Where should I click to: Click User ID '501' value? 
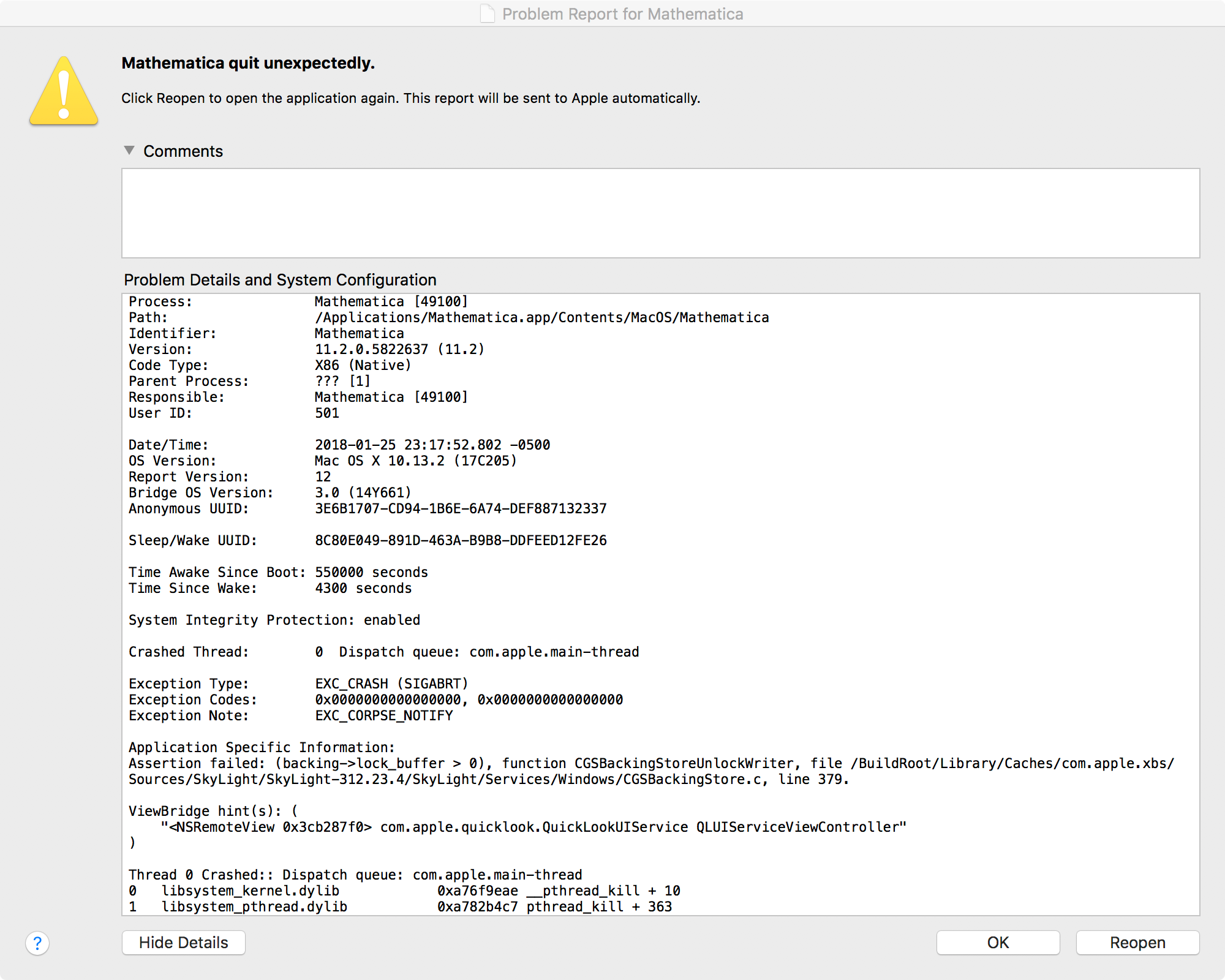pyautogui.click(x=327, y=413)
